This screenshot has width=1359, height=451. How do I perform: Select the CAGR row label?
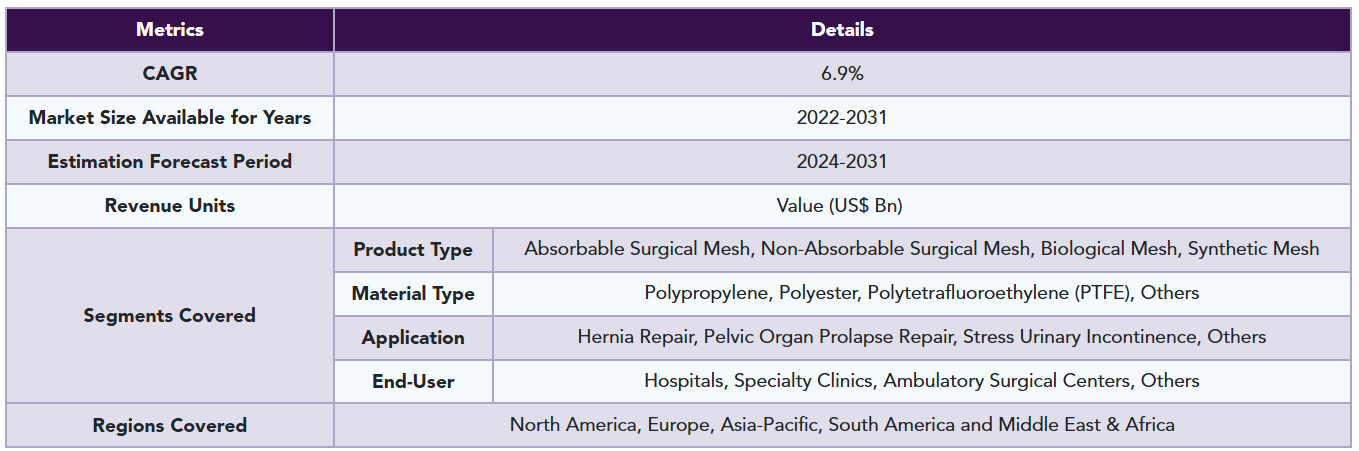[x=170, y=74]
